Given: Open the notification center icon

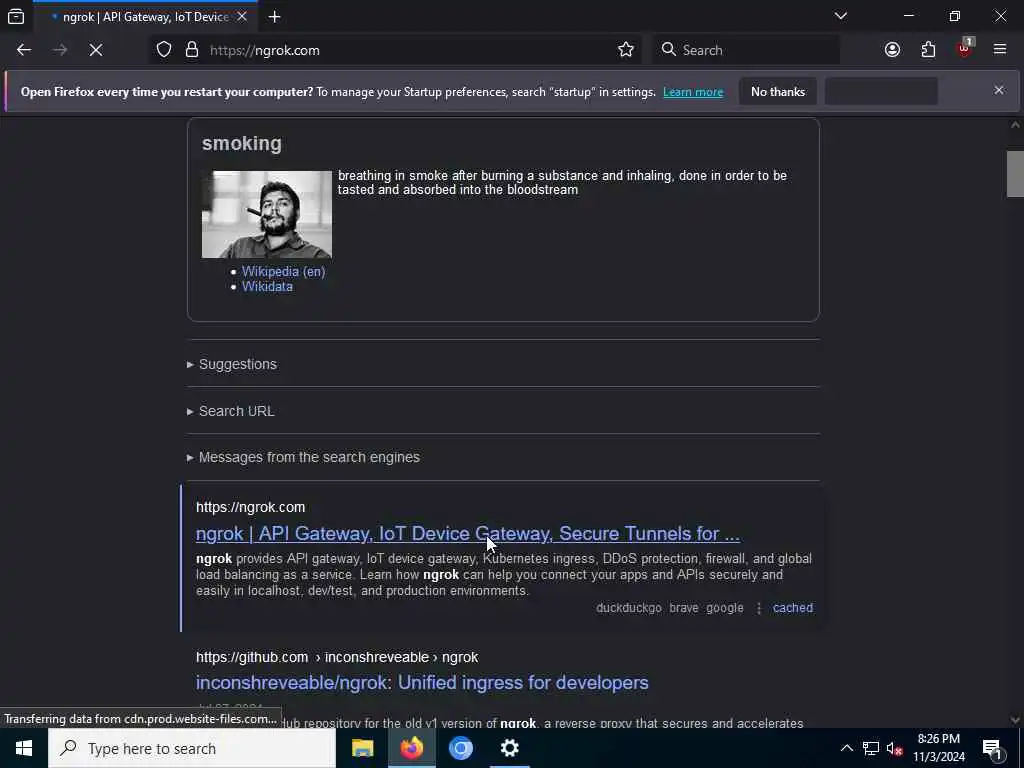Looking at the screenshot, I should click(993, 748).
